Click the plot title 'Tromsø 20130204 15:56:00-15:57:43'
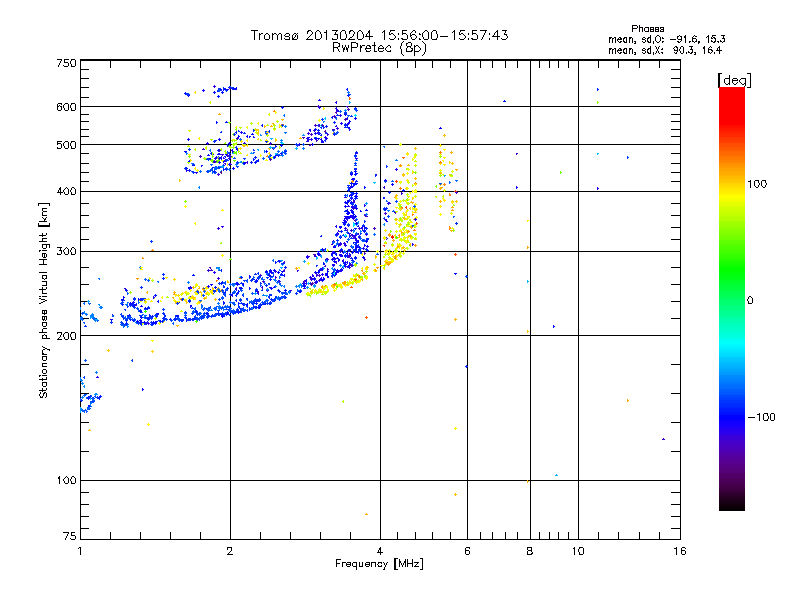Screen dimensions: 800x600 [380, 35]
